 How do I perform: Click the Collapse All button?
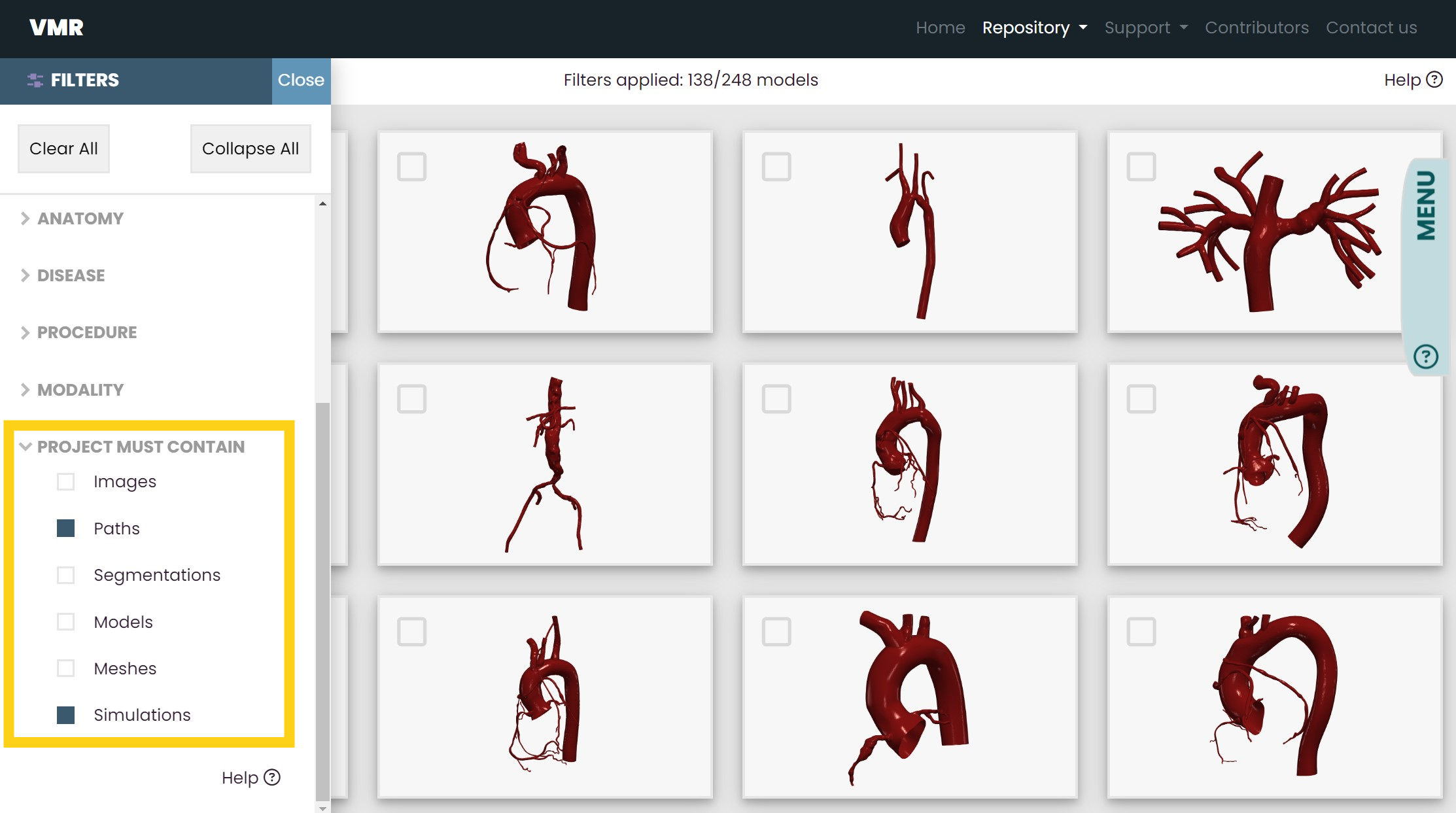(250, 149)
